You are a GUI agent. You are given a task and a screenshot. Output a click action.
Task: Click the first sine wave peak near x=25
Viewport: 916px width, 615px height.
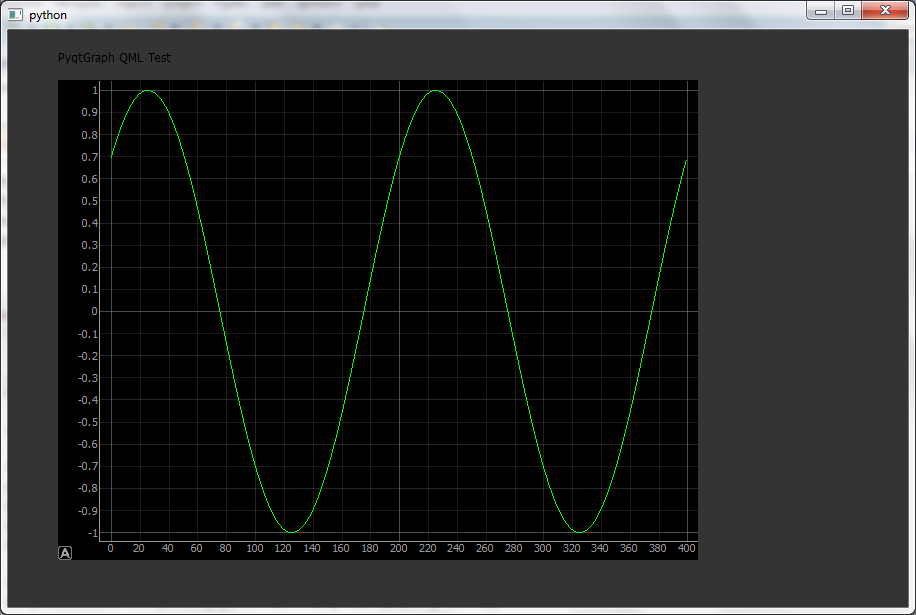[147, 91]
